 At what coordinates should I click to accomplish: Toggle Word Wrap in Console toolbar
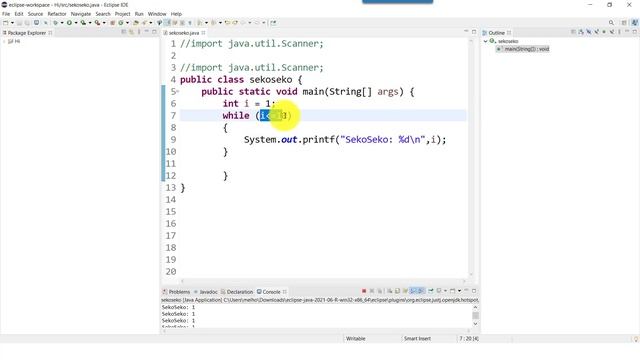pyautogui.click(x=405, y=291)
